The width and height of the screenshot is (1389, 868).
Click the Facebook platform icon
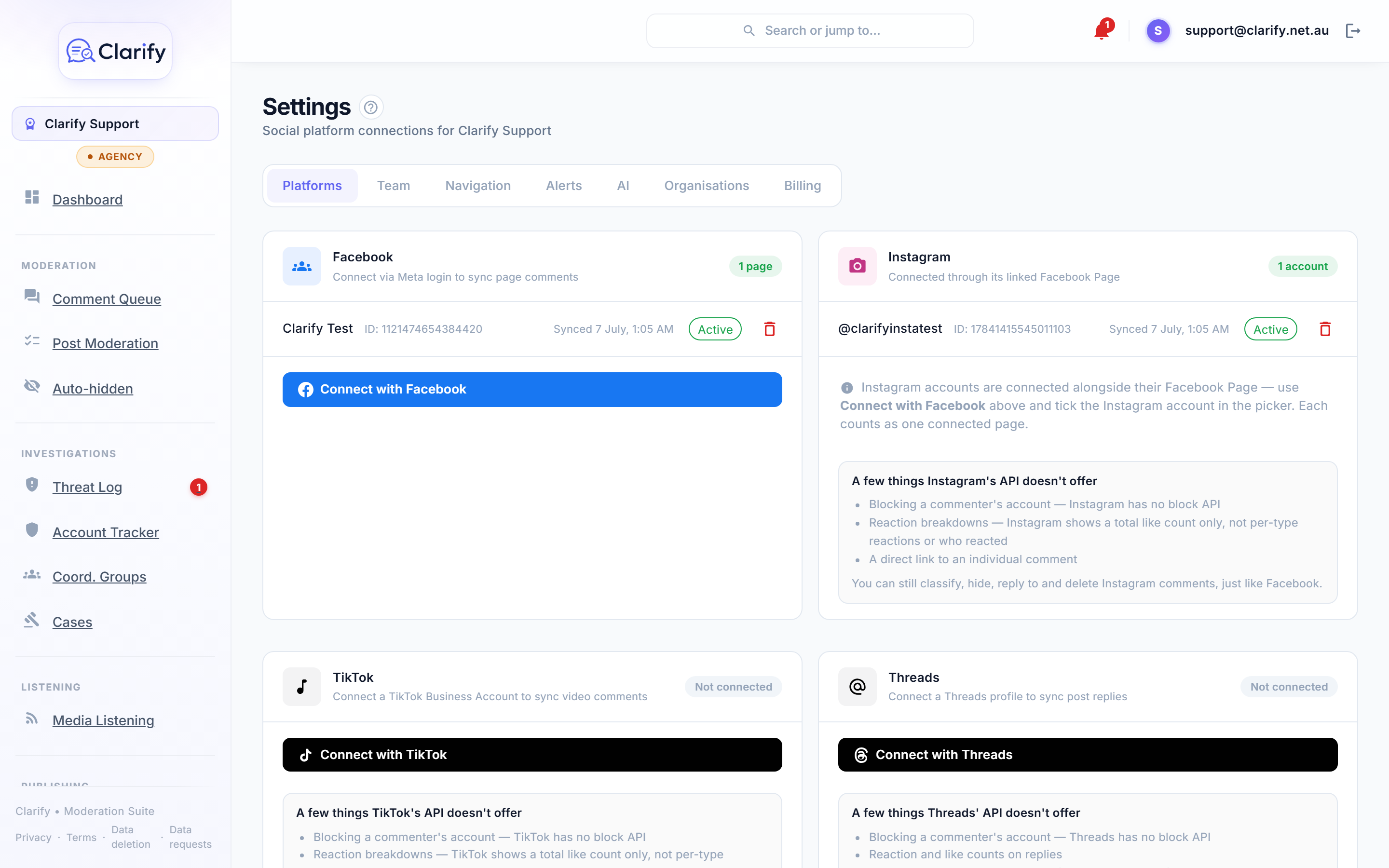tap(302, 266)
